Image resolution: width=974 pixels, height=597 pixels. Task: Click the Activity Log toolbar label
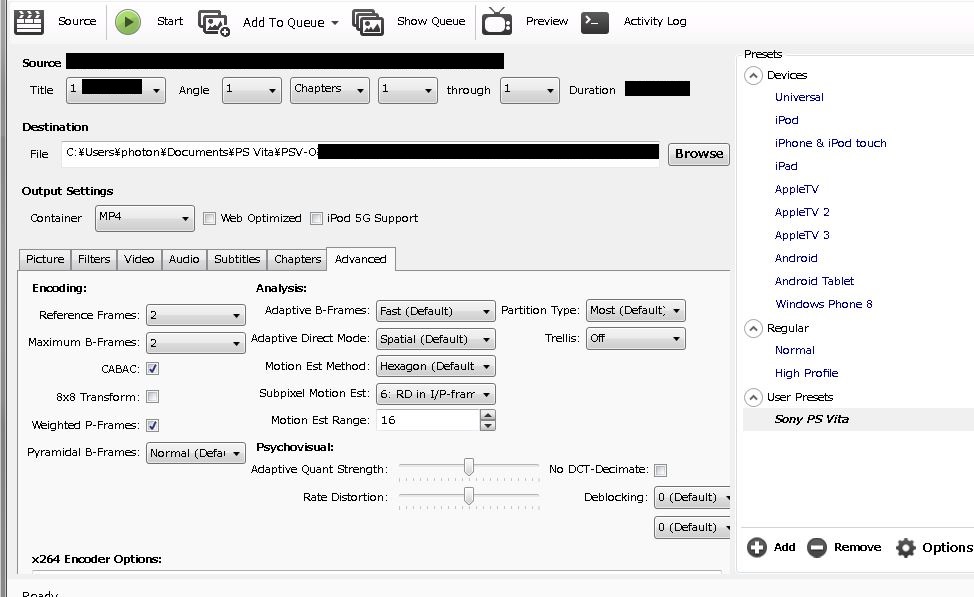[655, 21]
